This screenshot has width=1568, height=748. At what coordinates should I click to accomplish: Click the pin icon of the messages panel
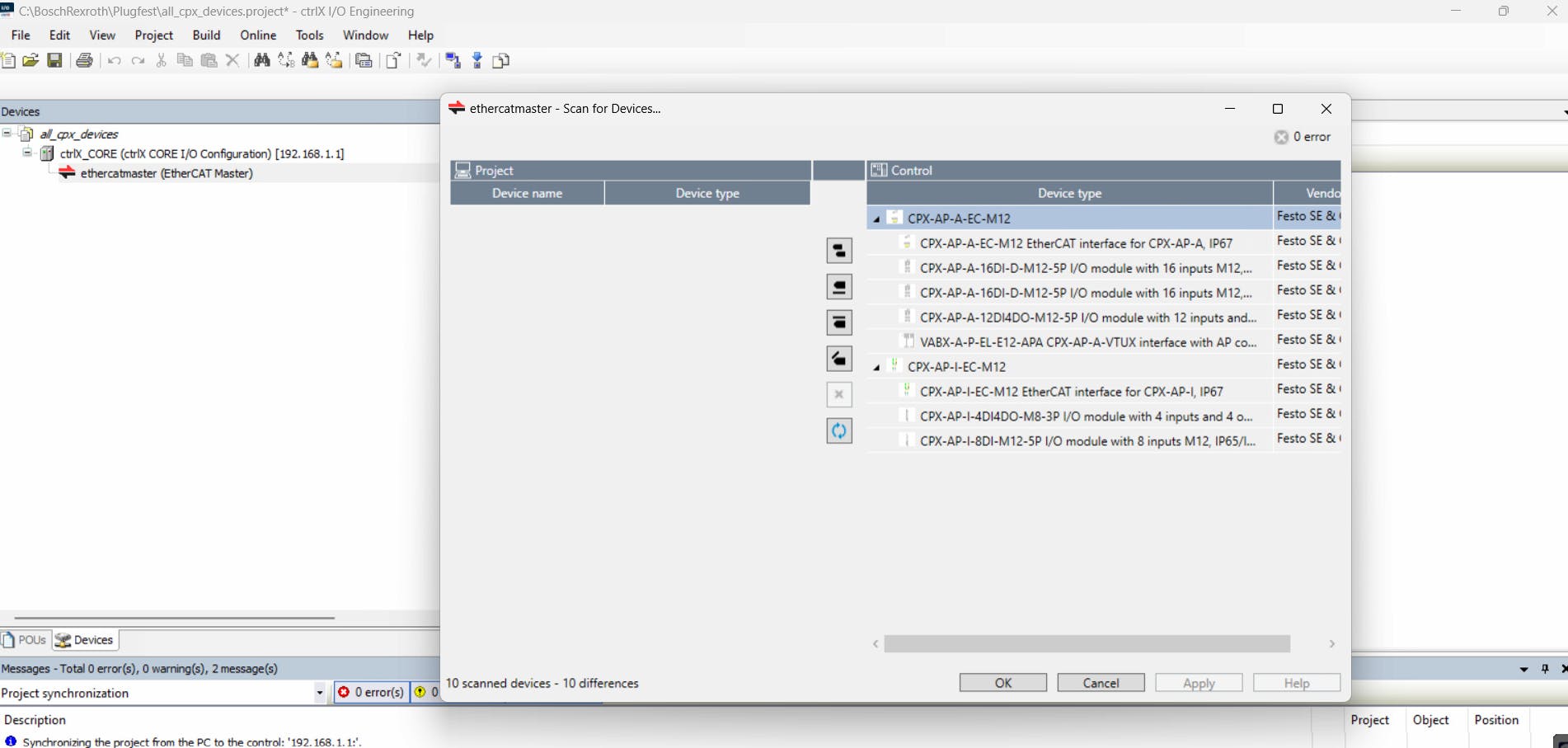[1545, 670]
